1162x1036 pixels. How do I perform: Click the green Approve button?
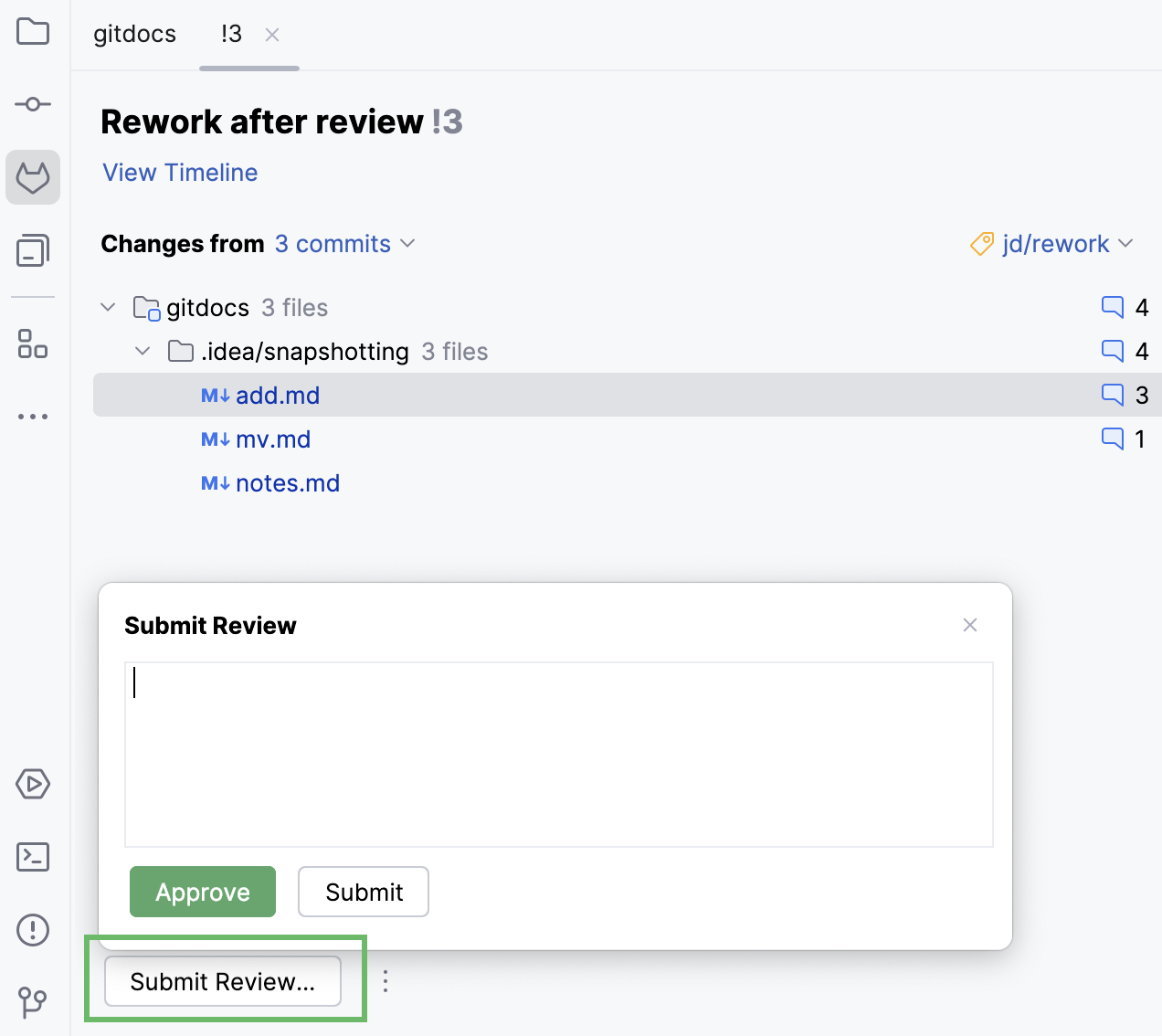[202, 892]
